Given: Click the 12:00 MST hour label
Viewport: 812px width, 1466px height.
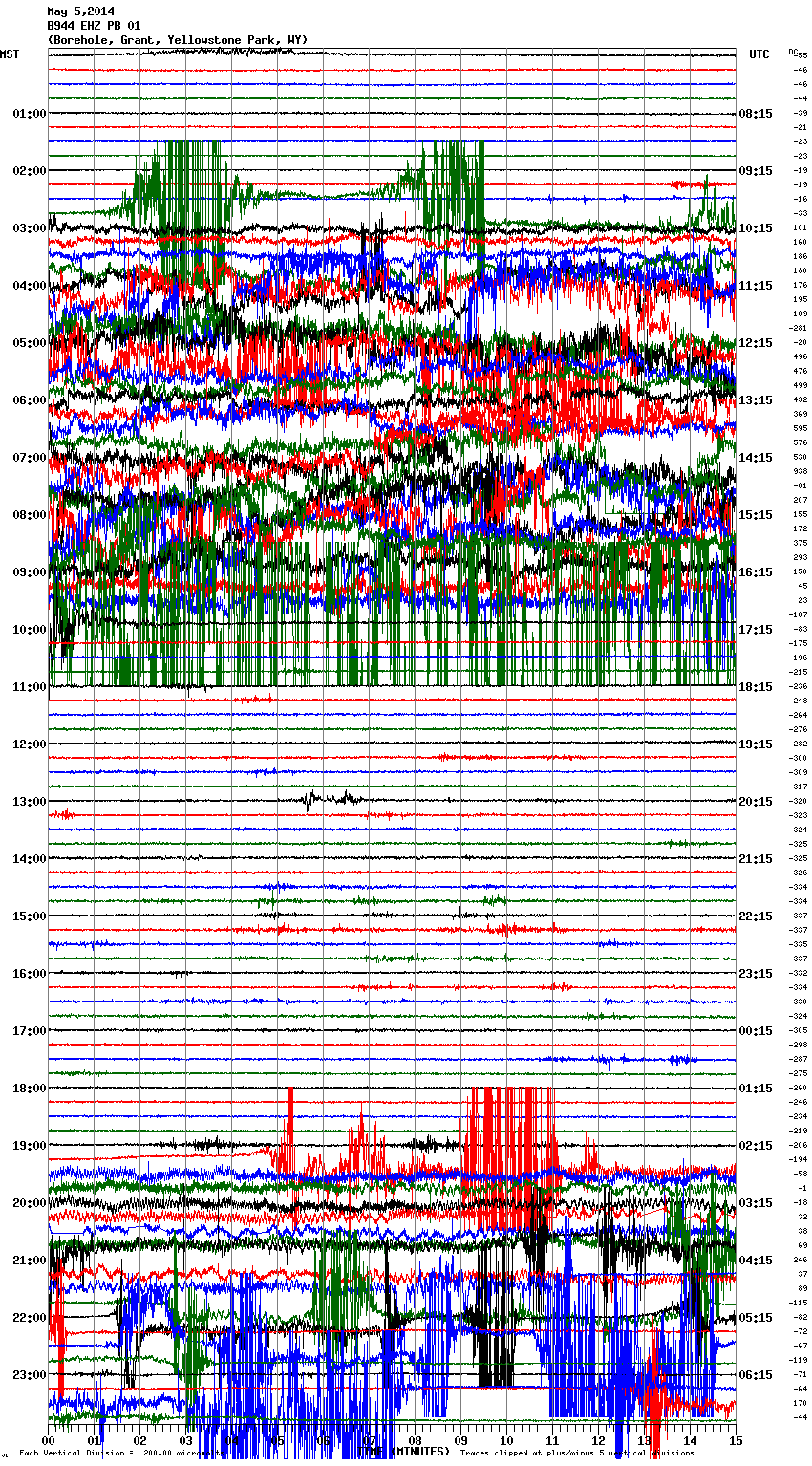Looking at the screenshot, I should pos(30,744).
